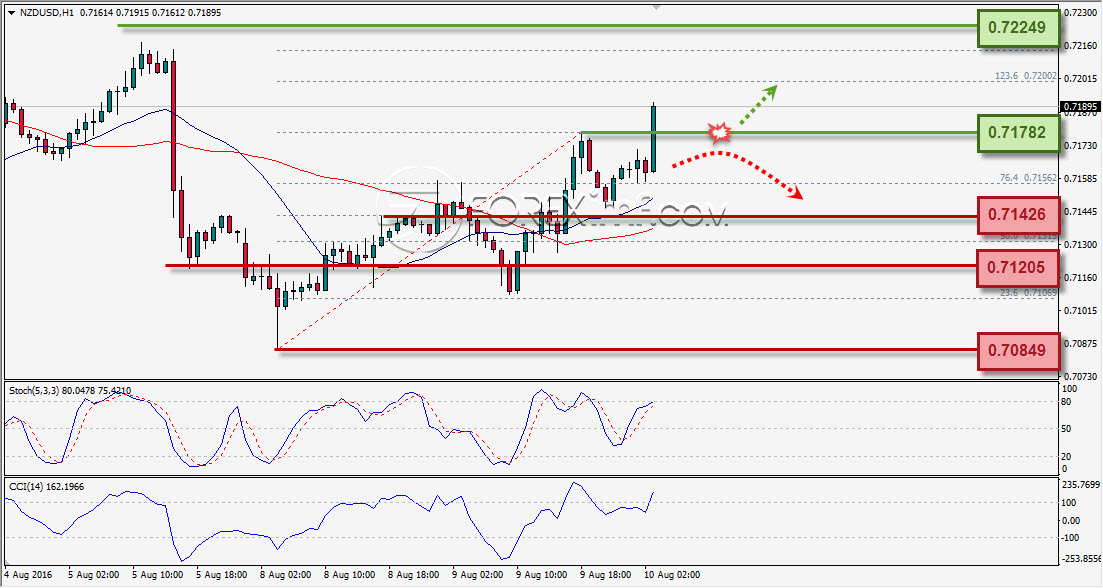The image size is (1103, 588).
Task: Click price scale value 0.71015
Action: tap(1081, 311)
